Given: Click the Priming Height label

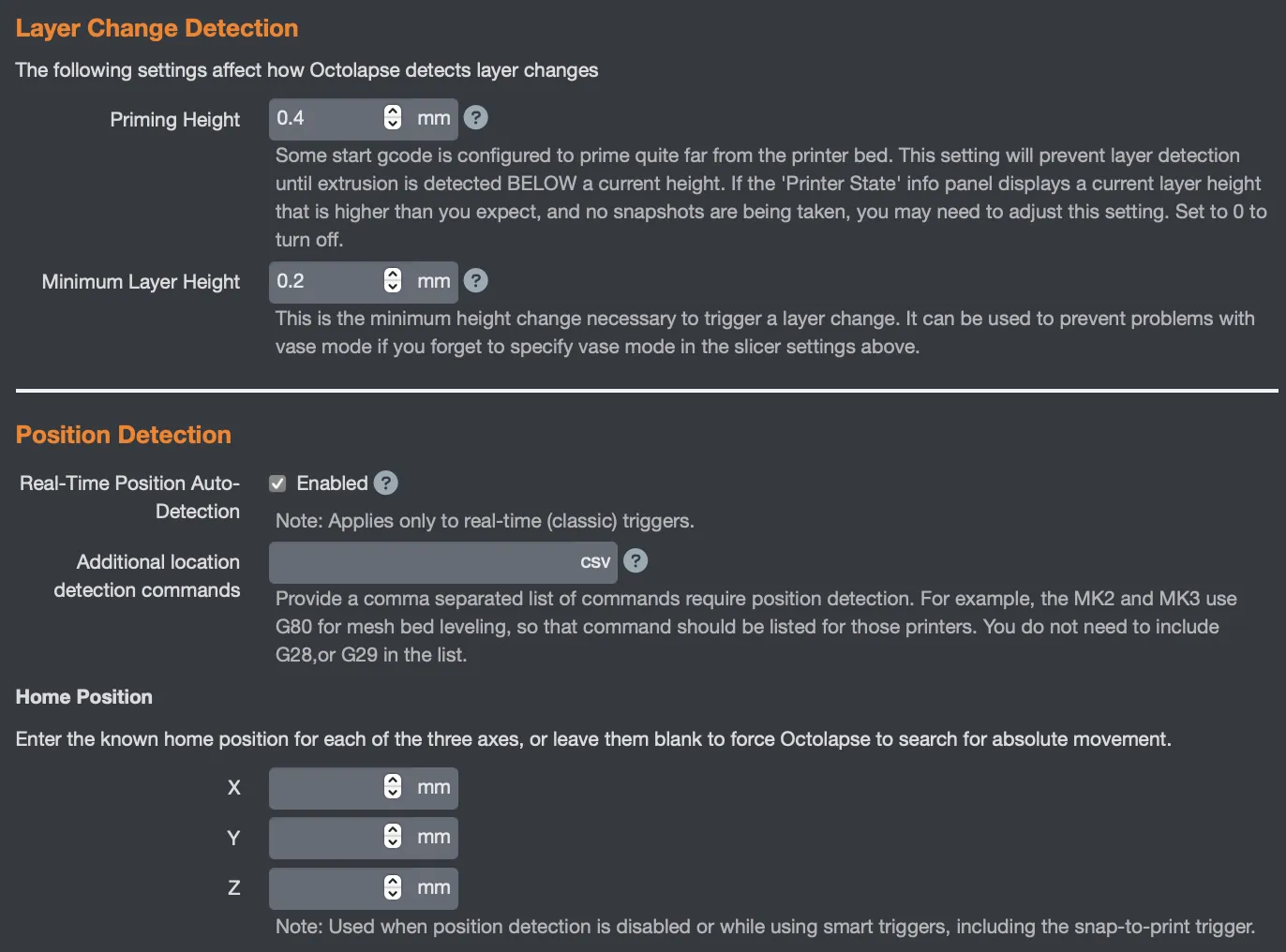Looking at the screenshot, I should pos(174,120).
